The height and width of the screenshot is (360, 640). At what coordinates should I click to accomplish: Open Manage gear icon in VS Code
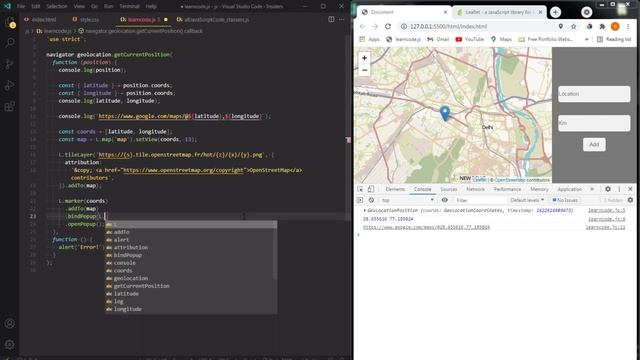pyautogui.click(x=10, y=344)
